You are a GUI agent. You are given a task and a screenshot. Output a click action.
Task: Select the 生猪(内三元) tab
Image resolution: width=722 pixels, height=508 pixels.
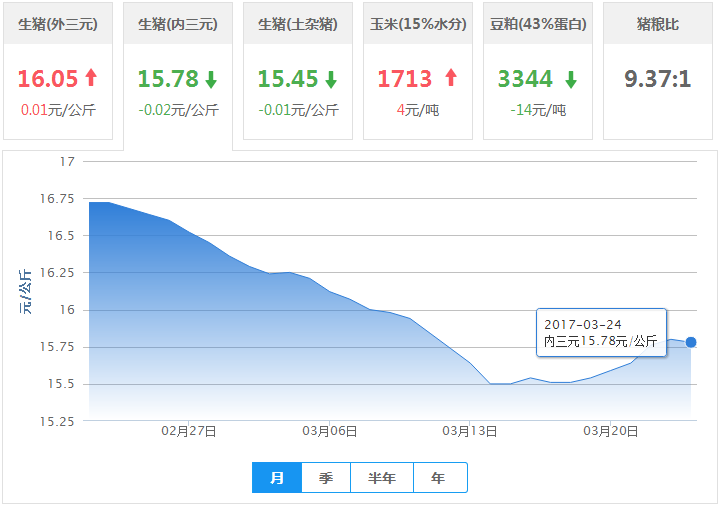178,24
